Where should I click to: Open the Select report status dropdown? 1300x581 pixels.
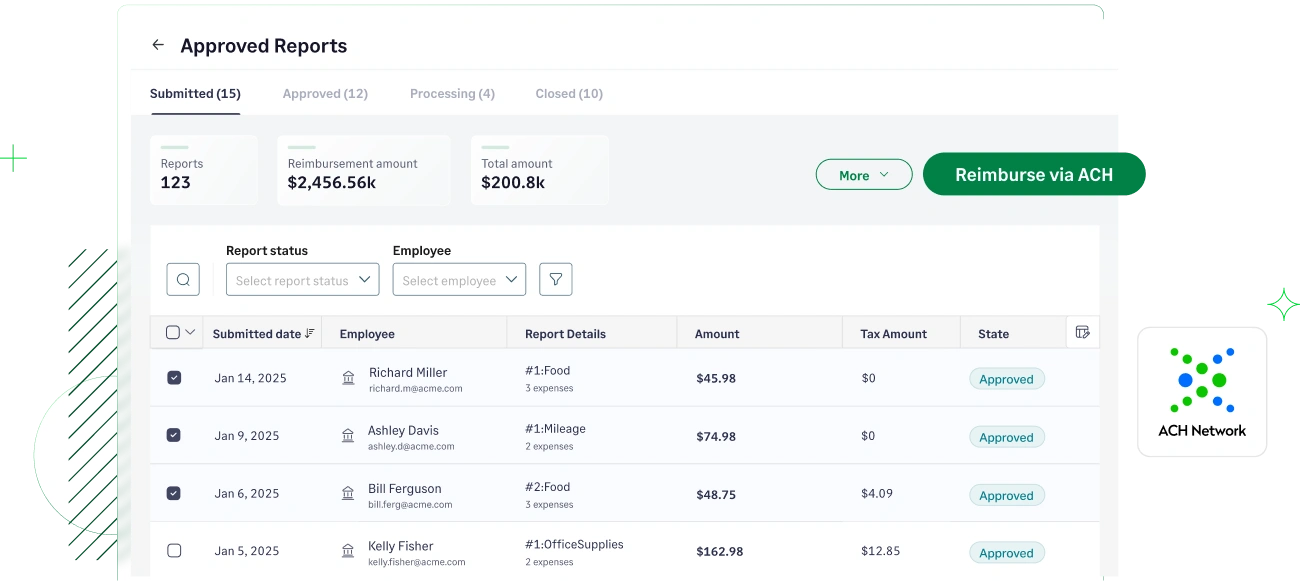click(x=303, y=280)
